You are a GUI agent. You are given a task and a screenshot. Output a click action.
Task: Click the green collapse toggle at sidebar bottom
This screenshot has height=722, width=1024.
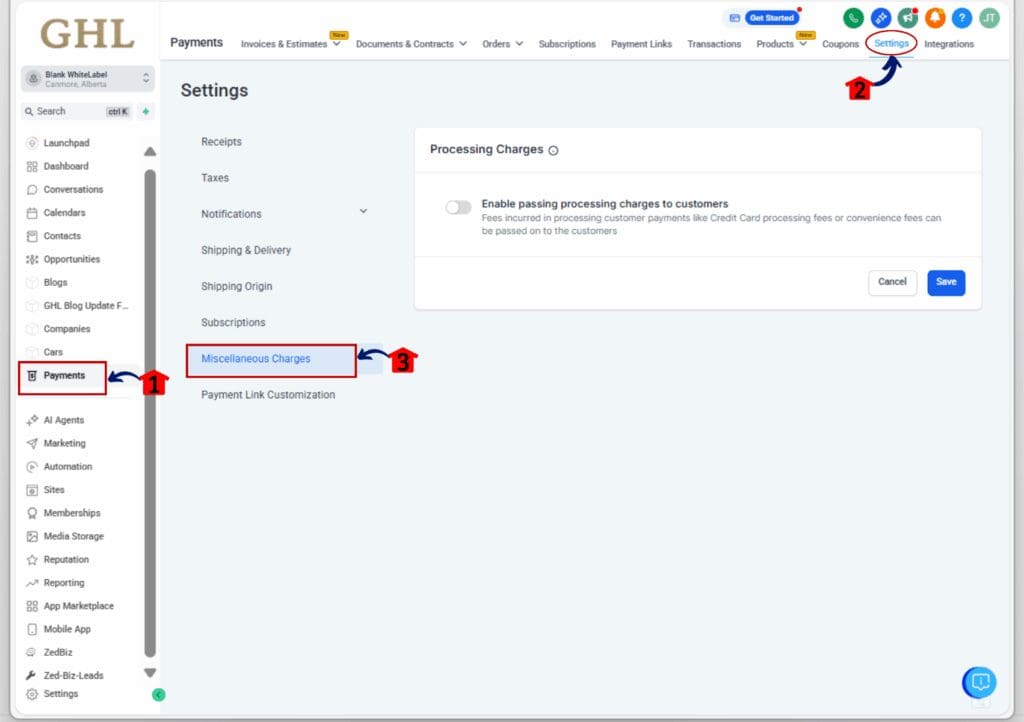pyautogui.click(x=157, y=694)
